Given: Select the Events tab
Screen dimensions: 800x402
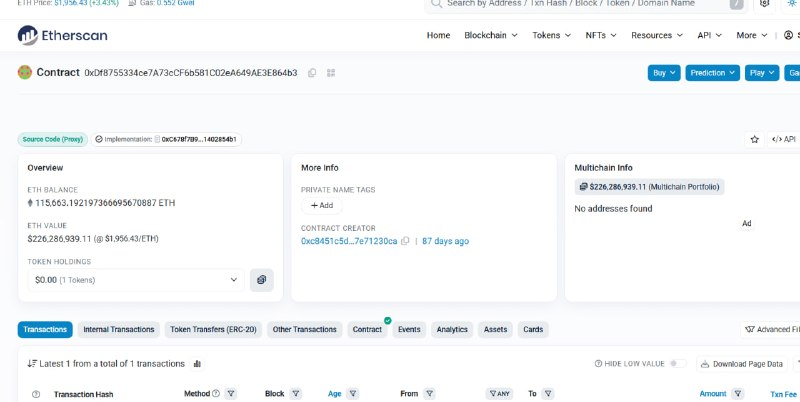Looking at the screenshot, I should tap(409, 330).
